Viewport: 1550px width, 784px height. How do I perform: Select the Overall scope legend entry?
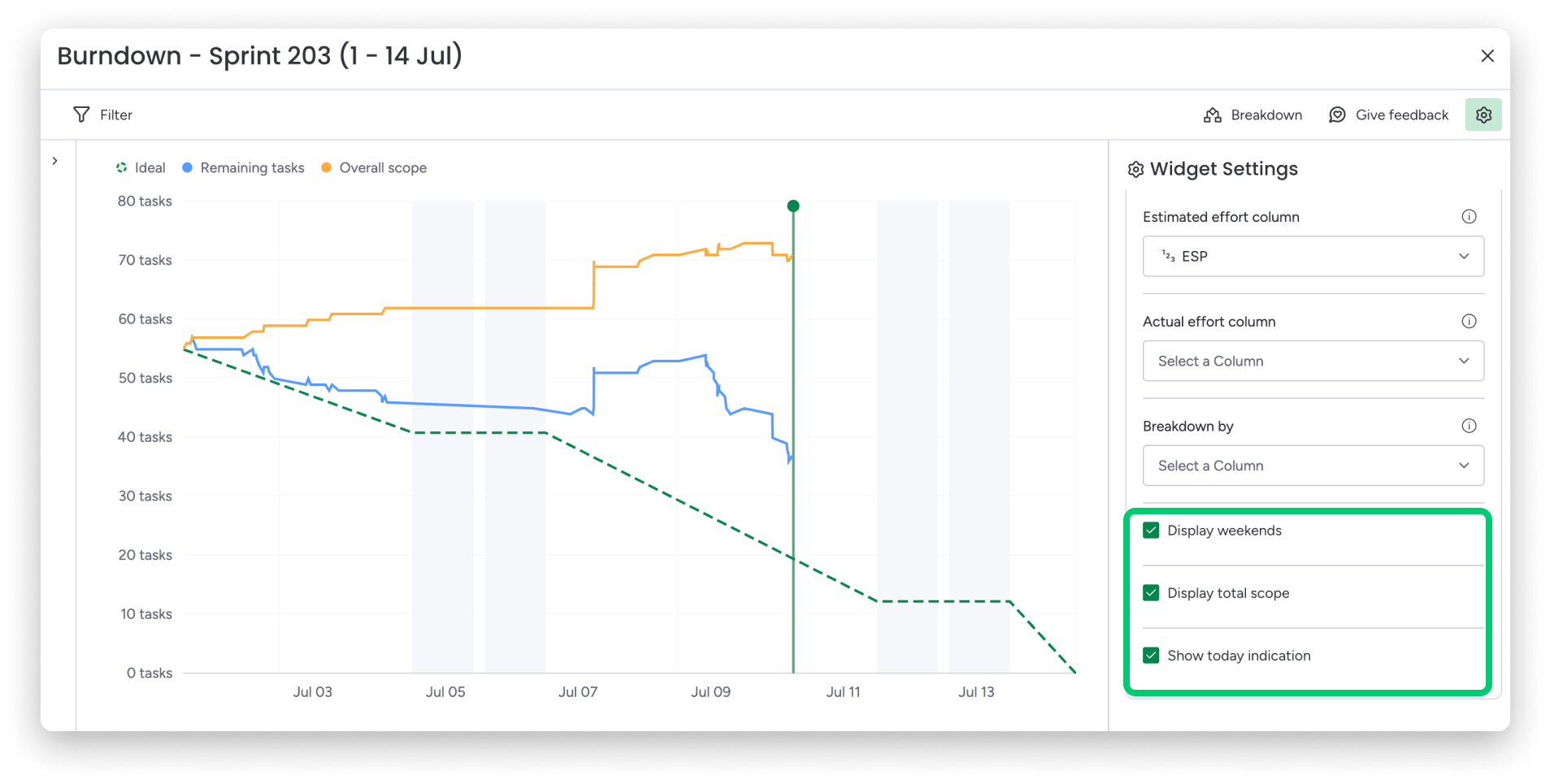coord(383,167)
